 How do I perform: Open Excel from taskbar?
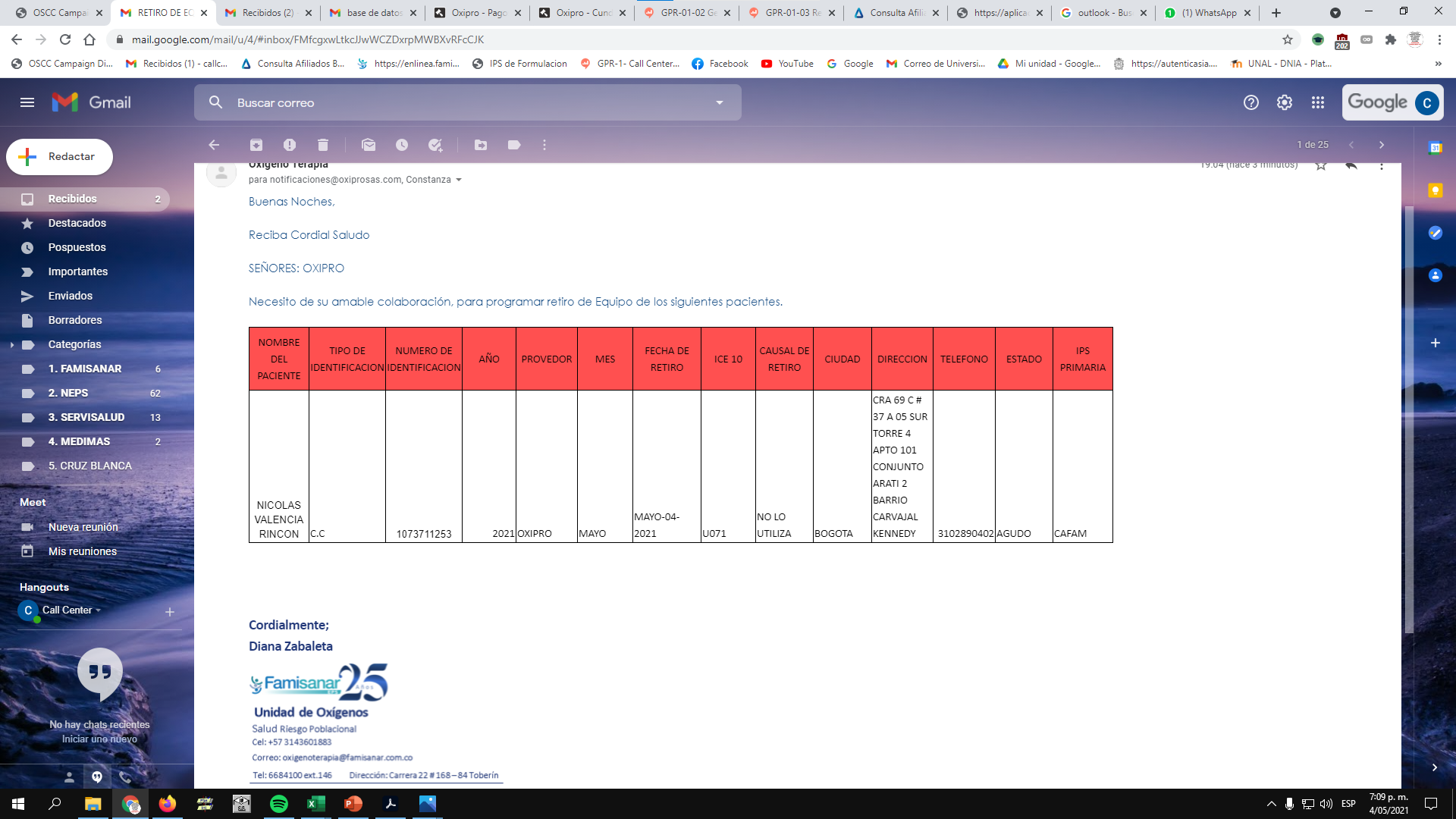[316, 804]
